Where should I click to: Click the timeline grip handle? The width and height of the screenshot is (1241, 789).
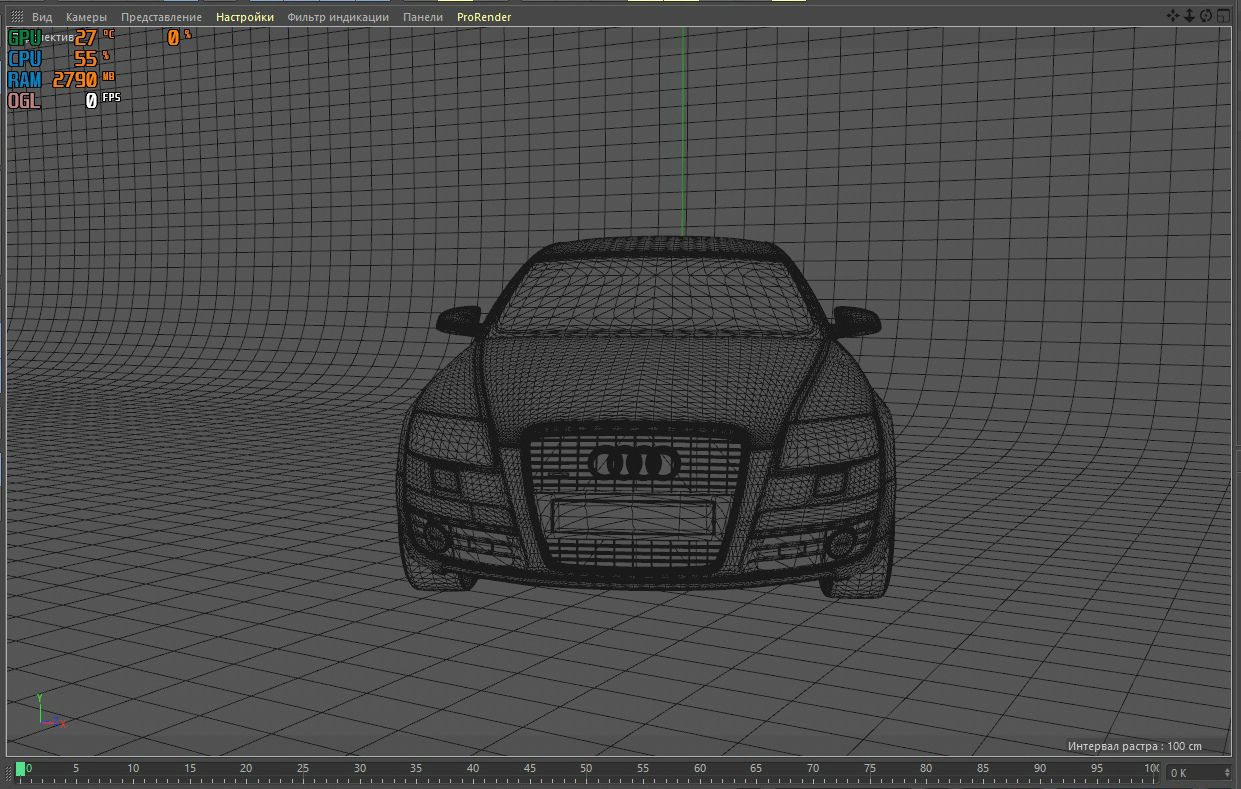(6, 772)
